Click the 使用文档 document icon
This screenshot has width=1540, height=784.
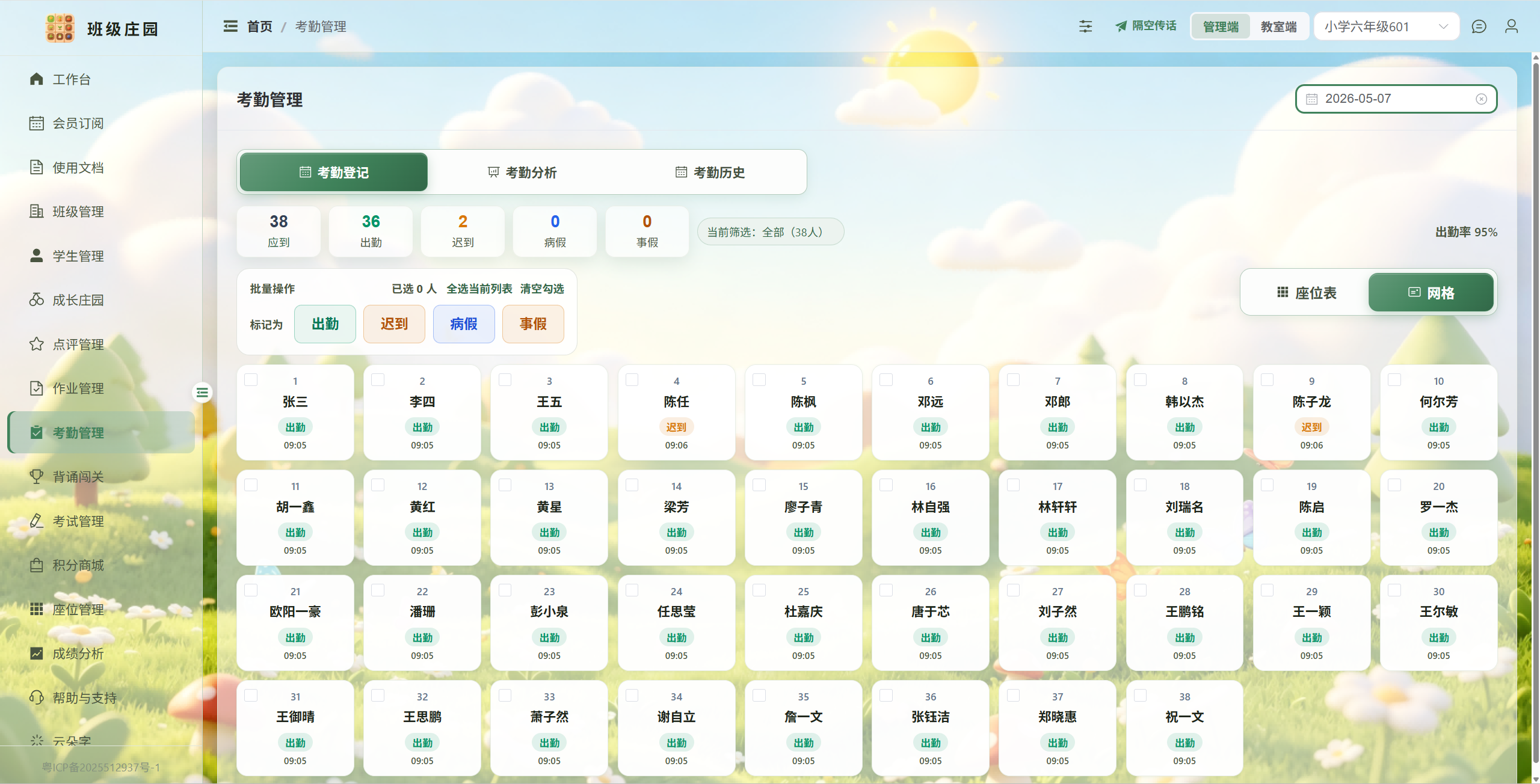37,167
